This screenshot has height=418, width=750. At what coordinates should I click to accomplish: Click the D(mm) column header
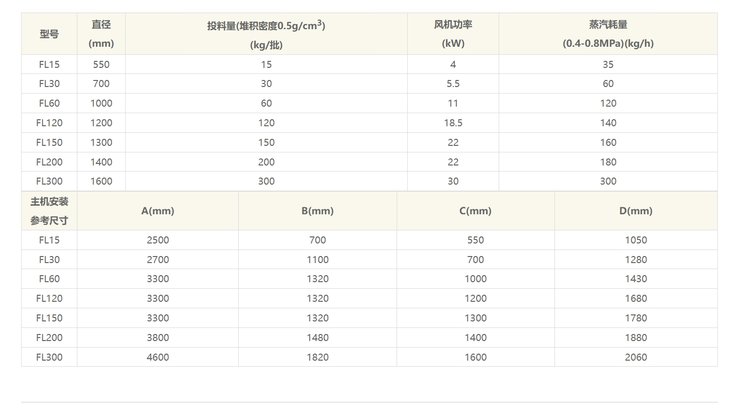(635, 210)
